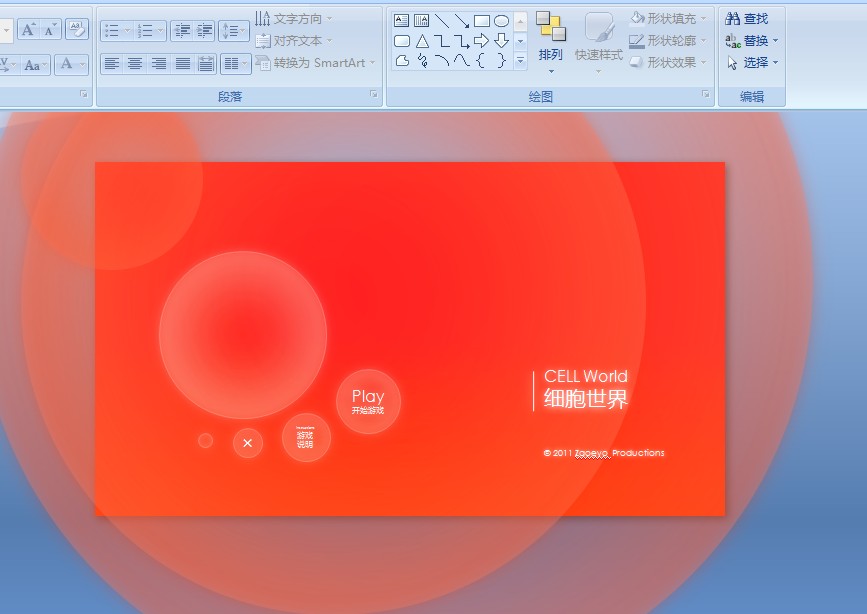Select the elbow connector shape
This screenshot has width=867, height=614.
[441, 41]
